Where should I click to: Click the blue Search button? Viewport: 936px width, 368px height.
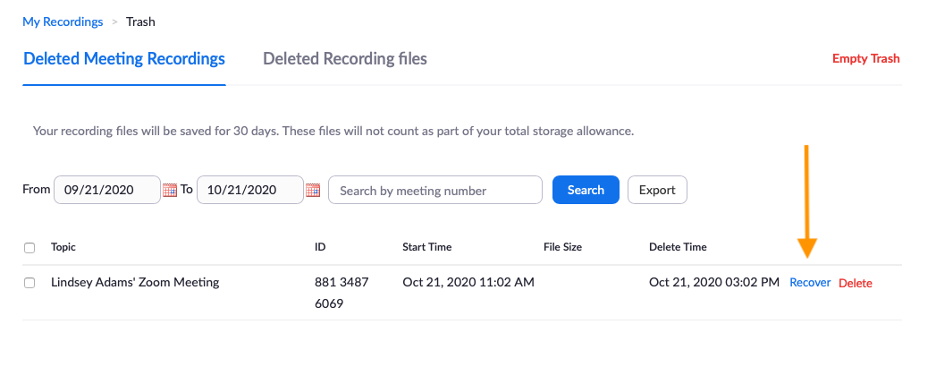586,190
